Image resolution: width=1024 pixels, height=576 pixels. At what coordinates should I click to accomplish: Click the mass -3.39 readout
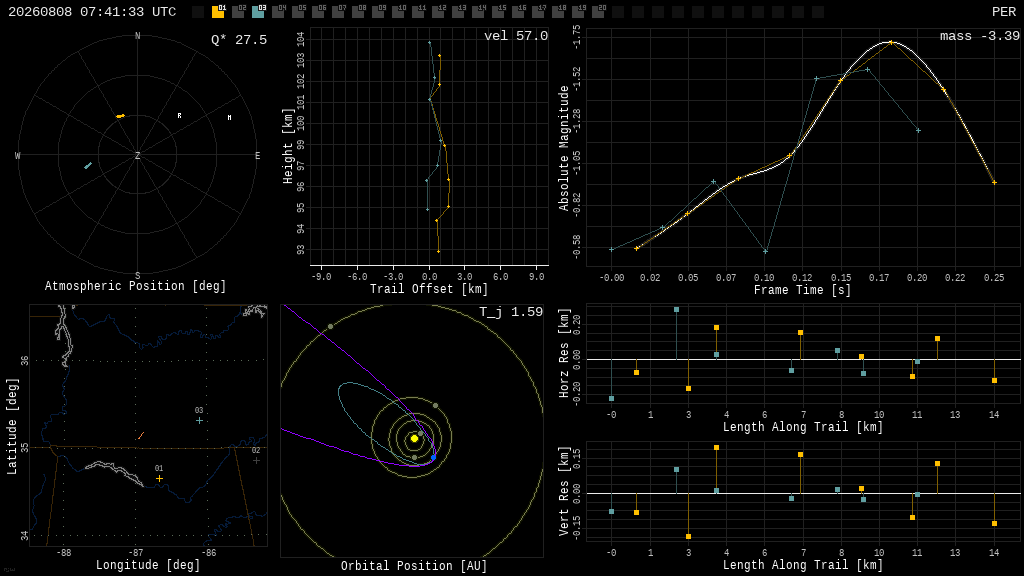[979, 36]
